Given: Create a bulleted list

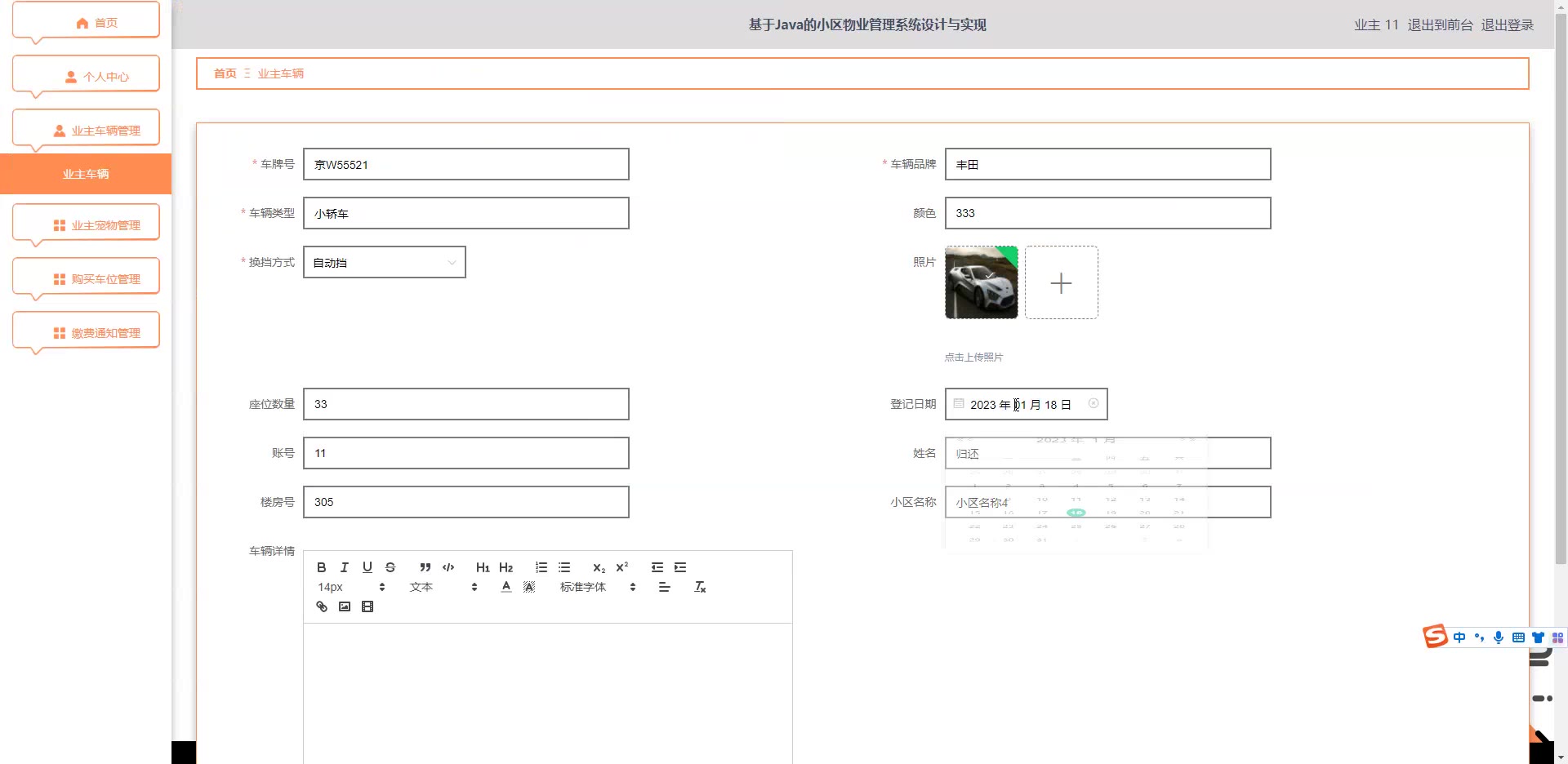Looking at the screenshot, I should tap(564, 567).
